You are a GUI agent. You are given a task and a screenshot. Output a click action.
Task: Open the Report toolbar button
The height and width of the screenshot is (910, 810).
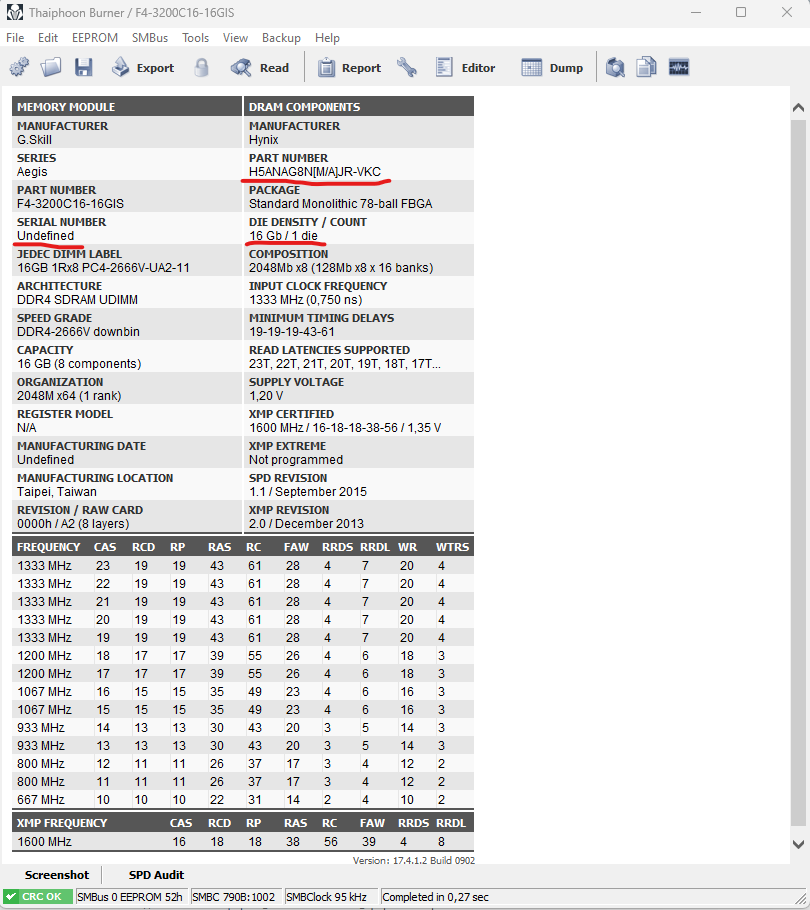click(349, 67)
